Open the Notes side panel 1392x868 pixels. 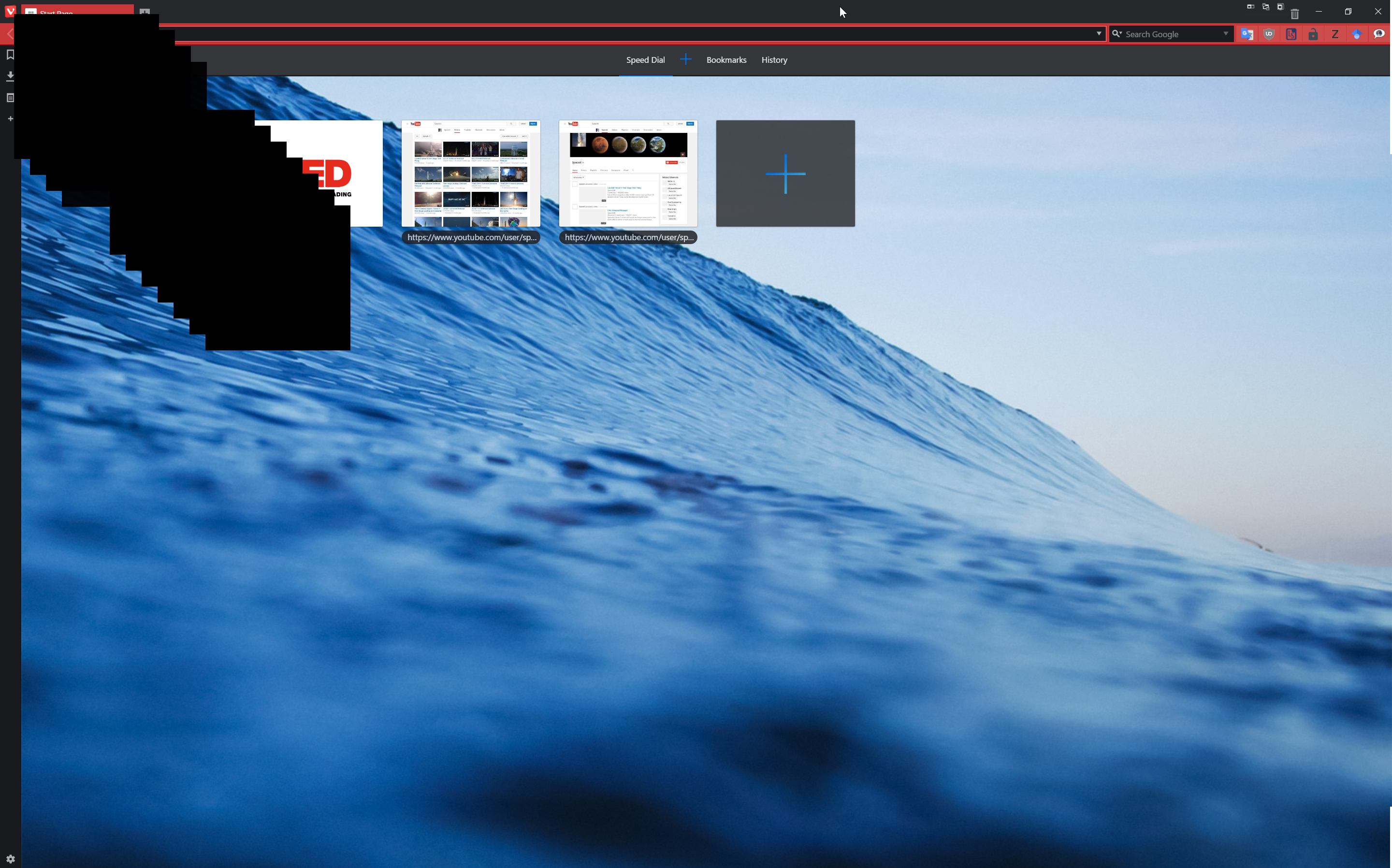[x=10, y=98]
